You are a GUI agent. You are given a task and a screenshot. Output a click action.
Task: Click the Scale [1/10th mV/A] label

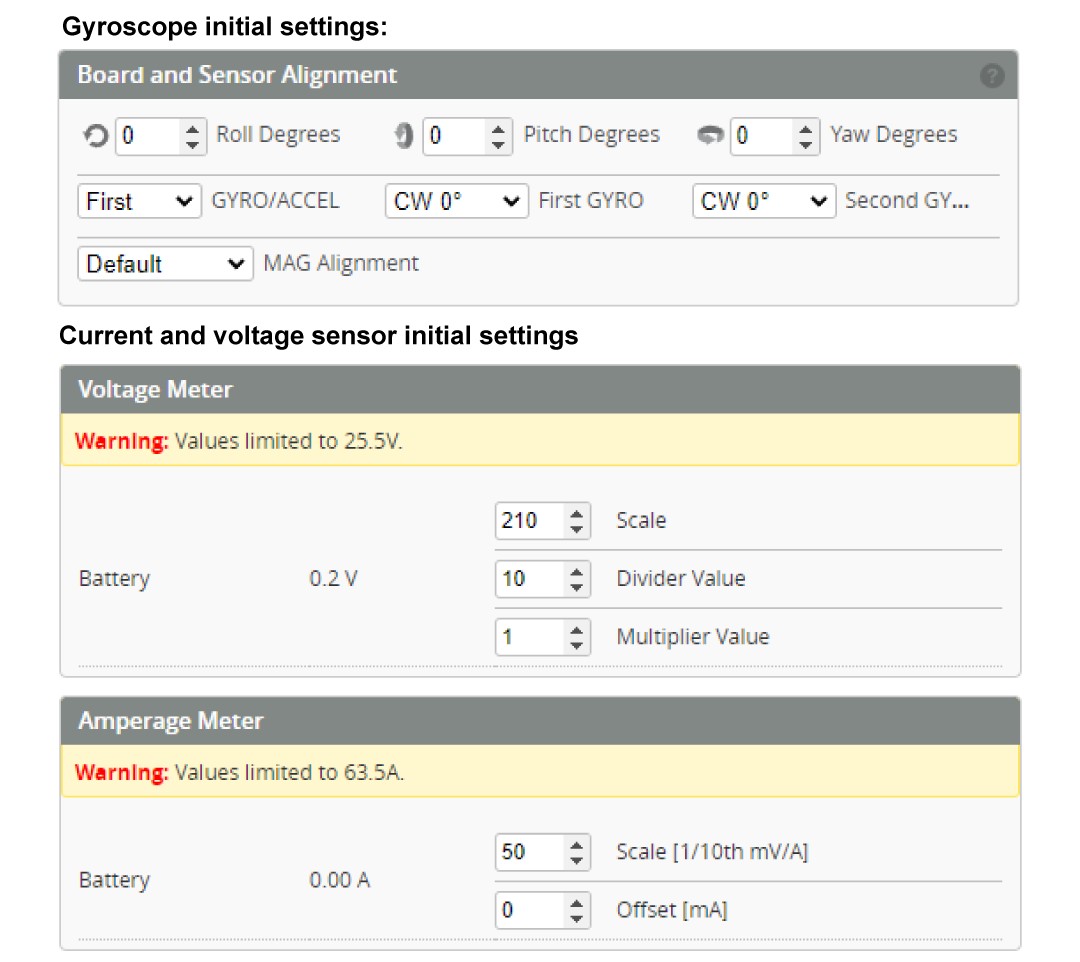pos(712,853)
